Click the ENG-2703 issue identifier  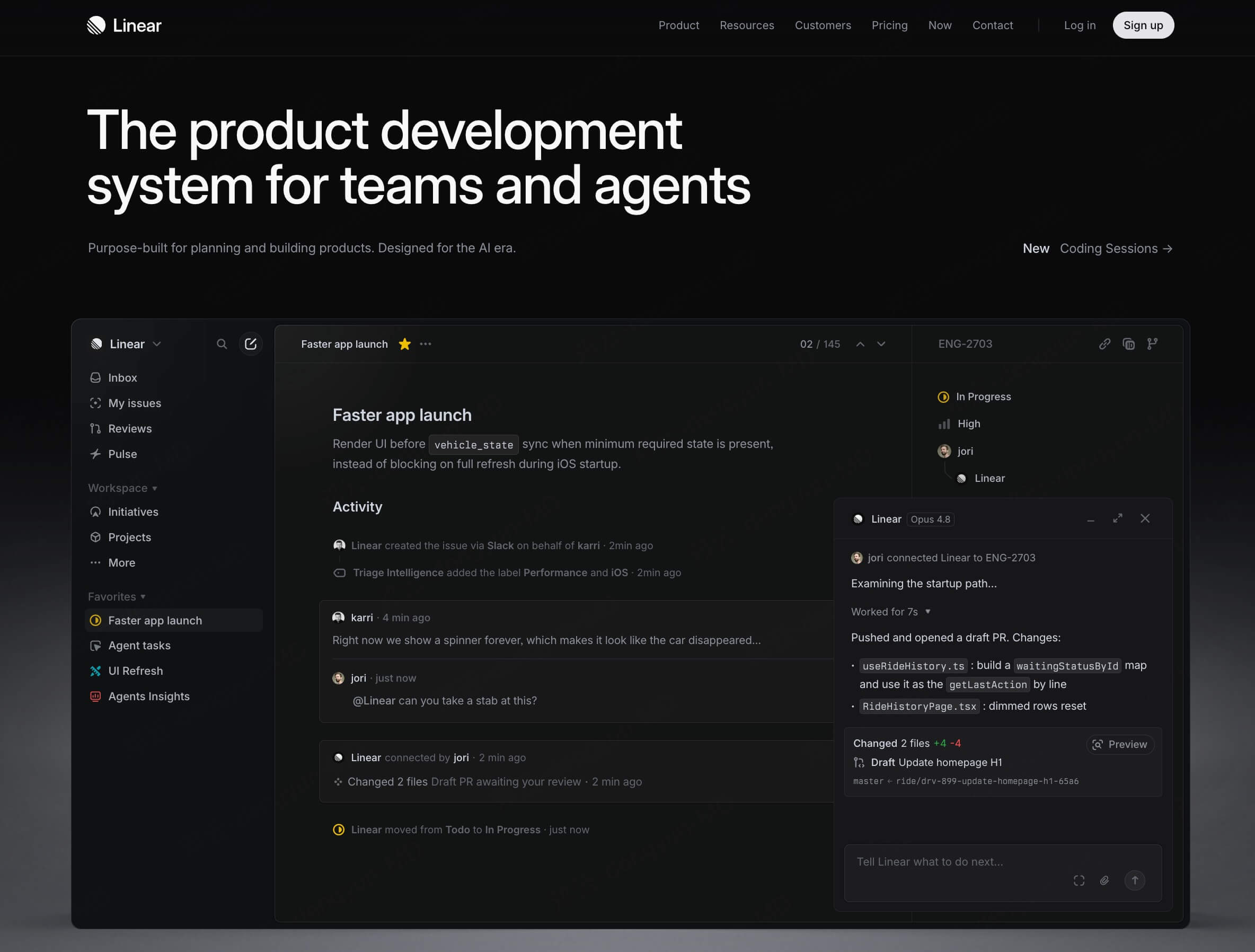[965, 344]
